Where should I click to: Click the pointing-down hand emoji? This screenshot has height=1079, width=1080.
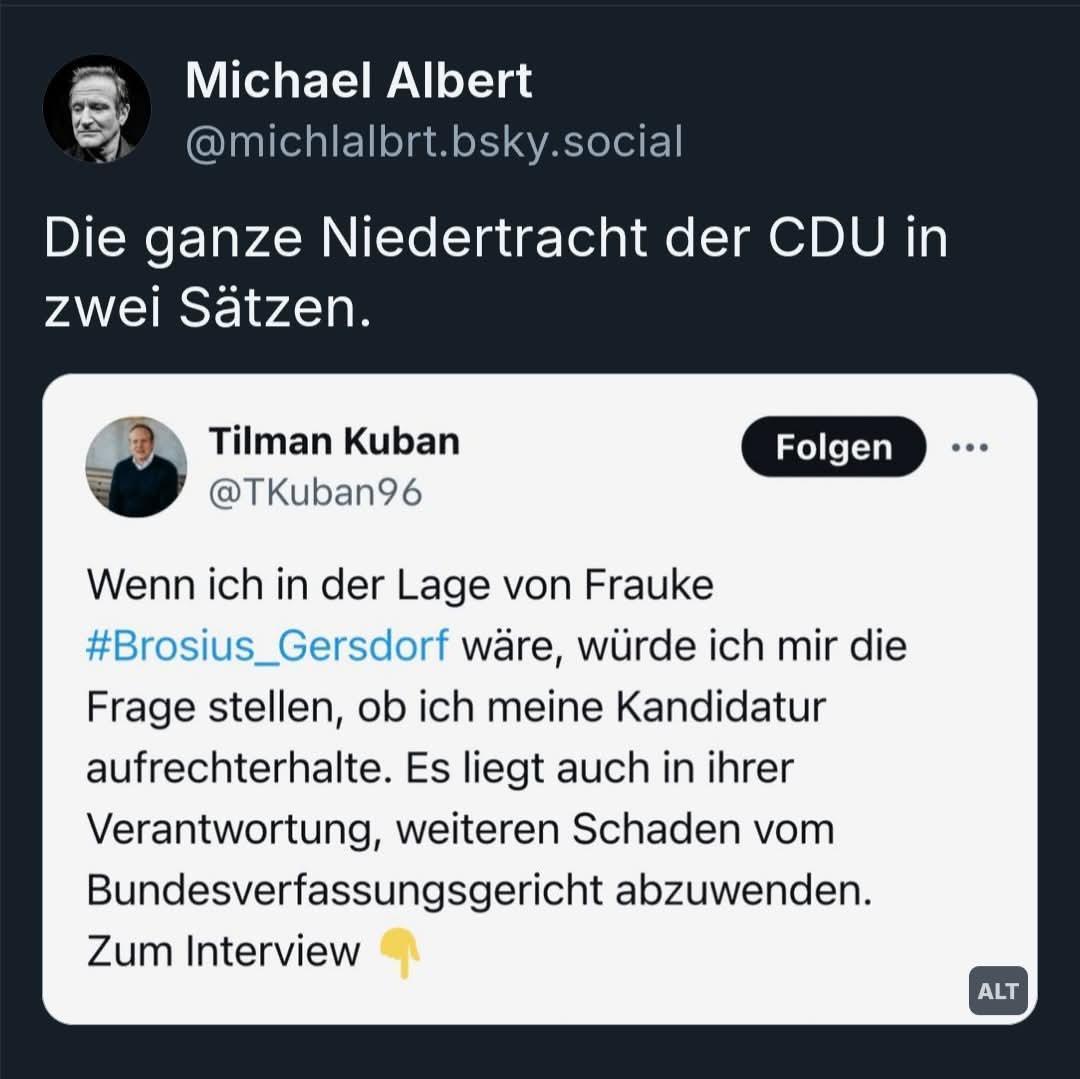coord(400,953)
